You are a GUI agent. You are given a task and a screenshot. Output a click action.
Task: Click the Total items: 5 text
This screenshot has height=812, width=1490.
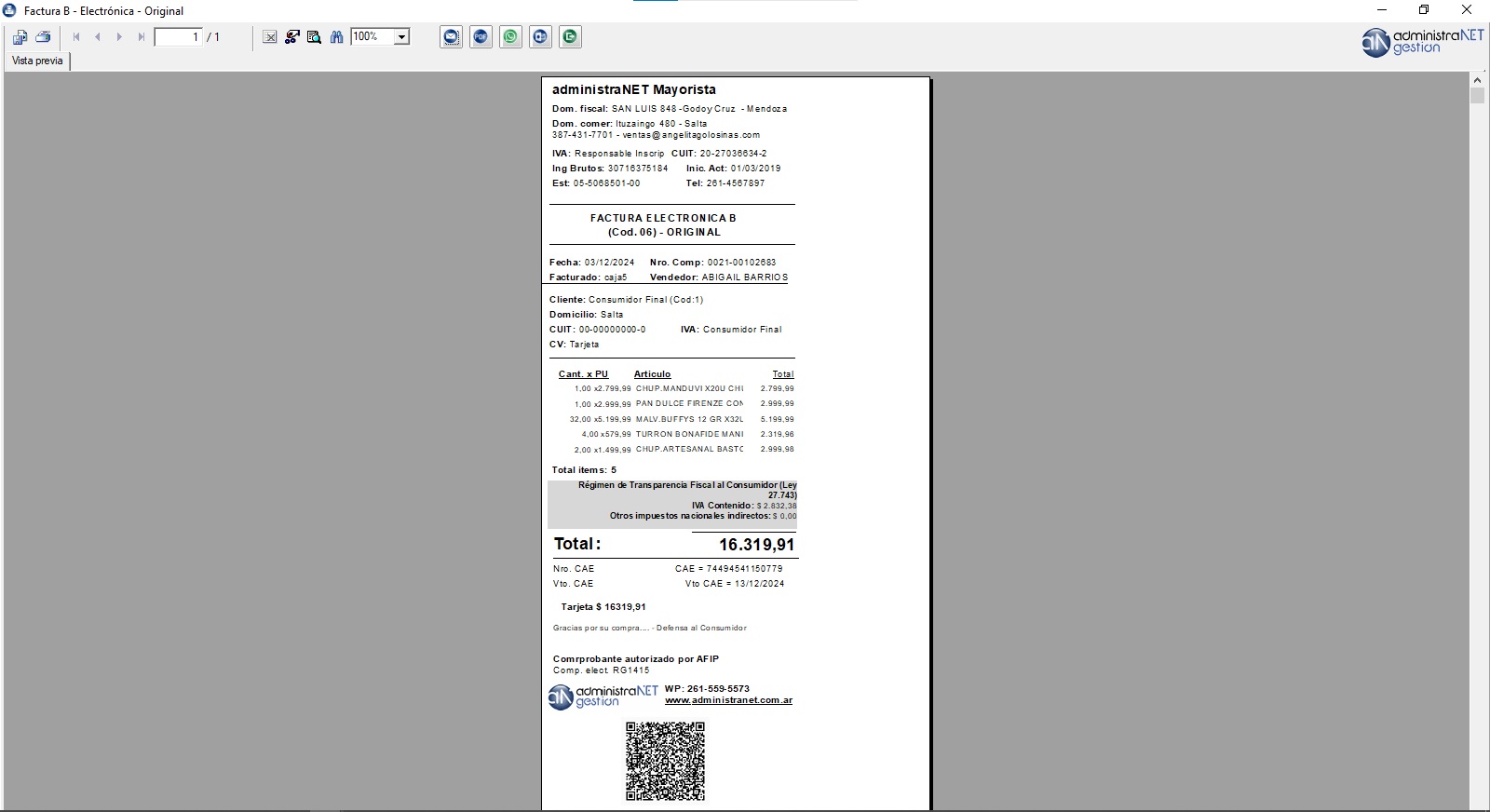584,470
